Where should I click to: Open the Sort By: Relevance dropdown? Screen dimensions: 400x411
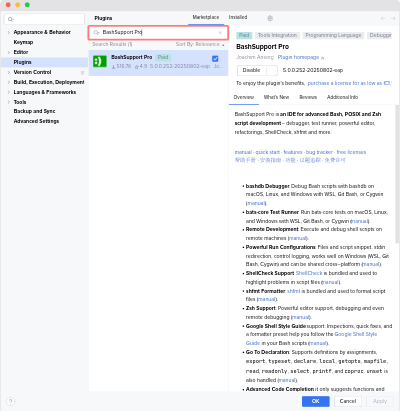click(200, 44)
